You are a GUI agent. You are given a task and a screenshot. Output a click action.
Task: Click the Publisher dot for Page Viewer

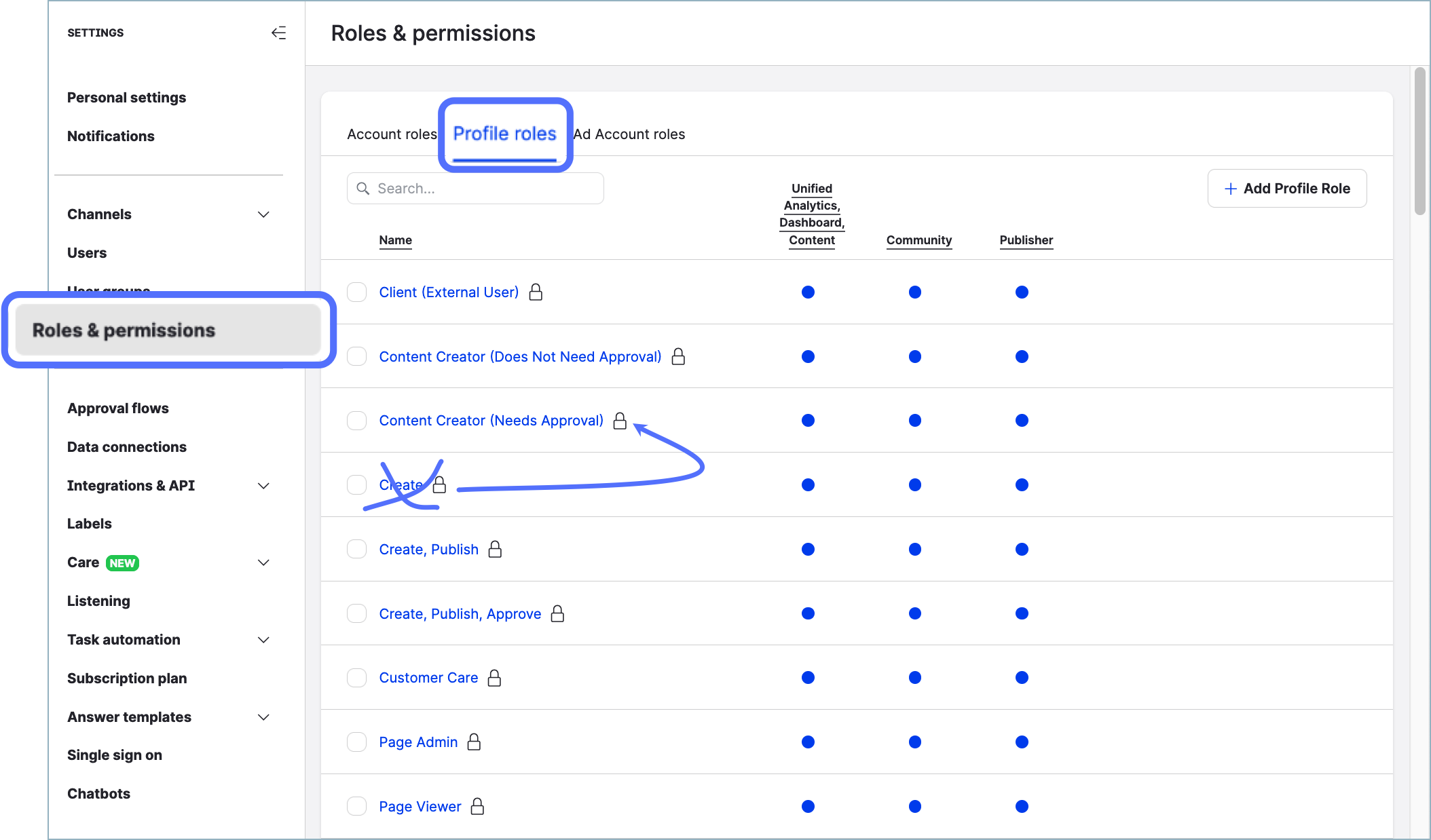point(1022,806)
